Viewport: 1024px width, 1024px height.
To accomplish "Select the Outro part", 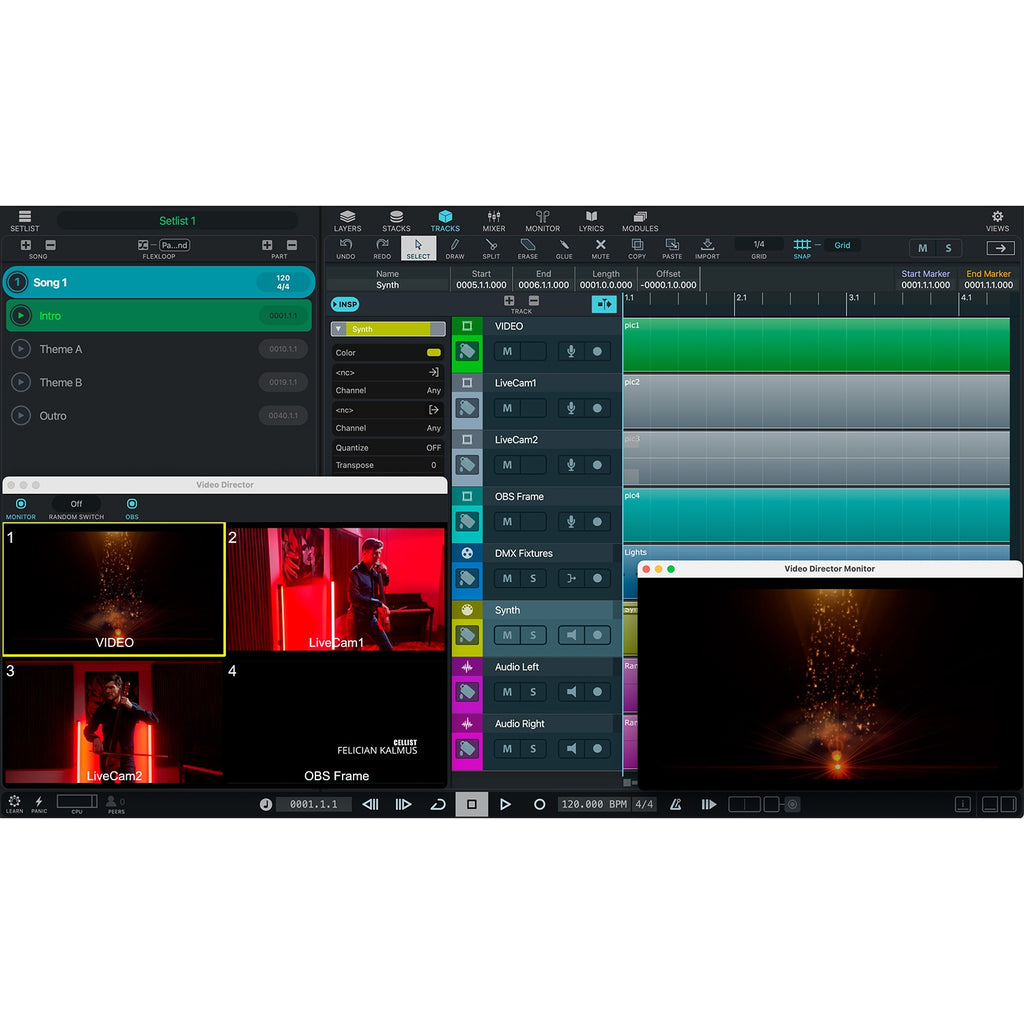I will 159,416.
